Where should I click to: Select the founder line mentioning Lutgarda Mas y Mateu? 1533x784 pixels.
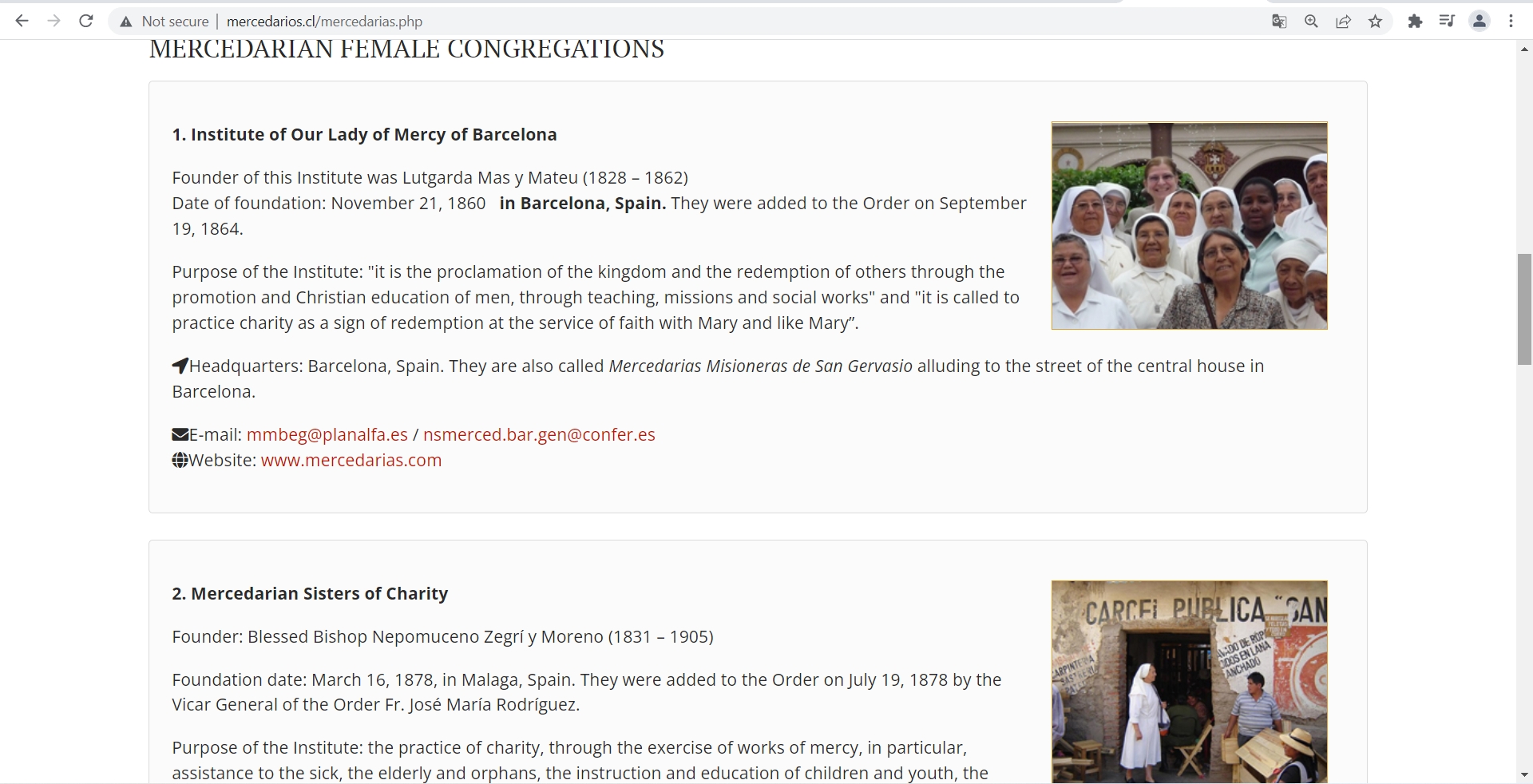(430, 177)
